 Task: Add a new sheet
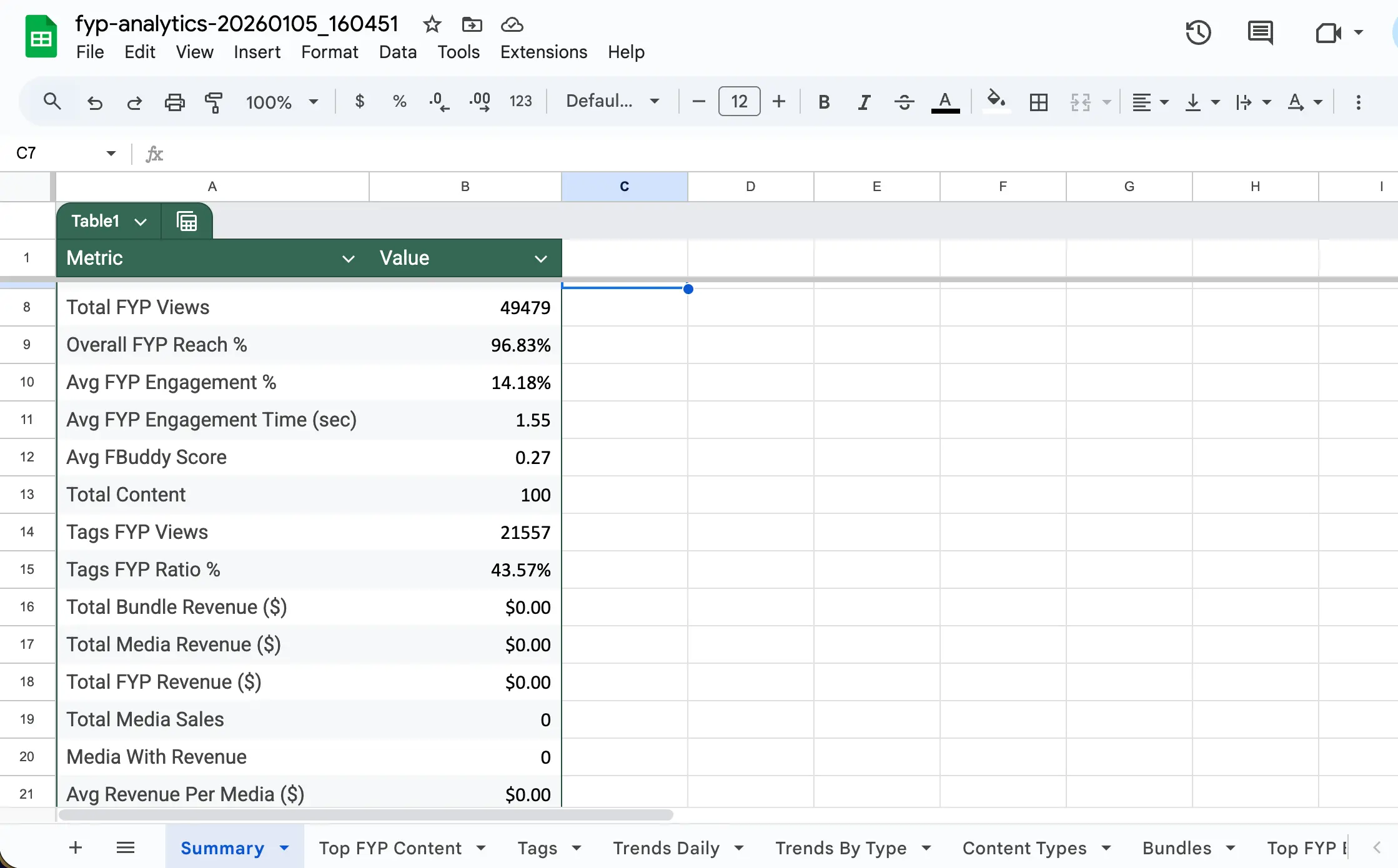pyautogui.click(x=75, y=847)
